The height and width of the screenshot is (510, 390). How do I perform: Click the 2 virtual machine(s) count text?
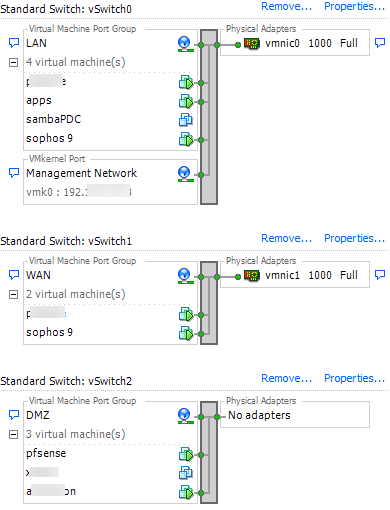point(76,294)
